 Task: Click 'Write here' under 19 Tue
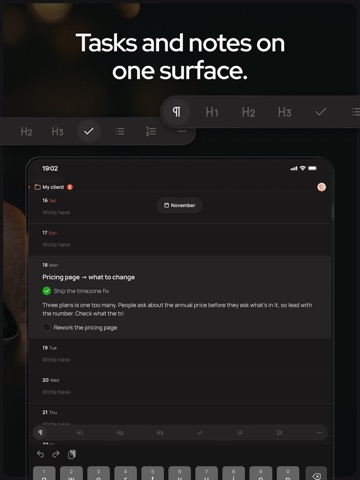pyautogui.click(x=56, y=360)
